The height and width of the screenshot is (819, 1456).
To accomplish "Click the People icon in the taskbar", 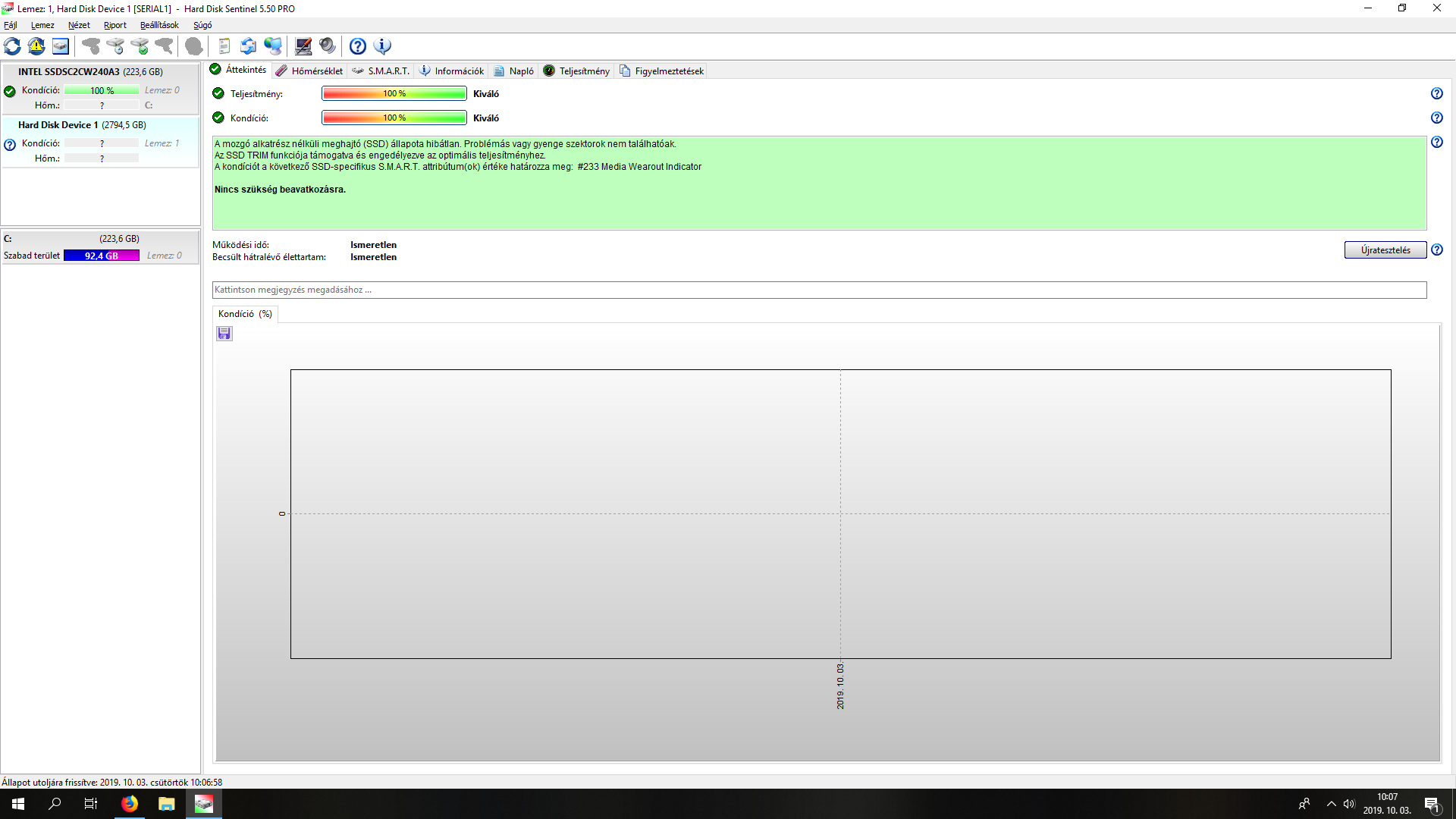I will (1304, 804).
